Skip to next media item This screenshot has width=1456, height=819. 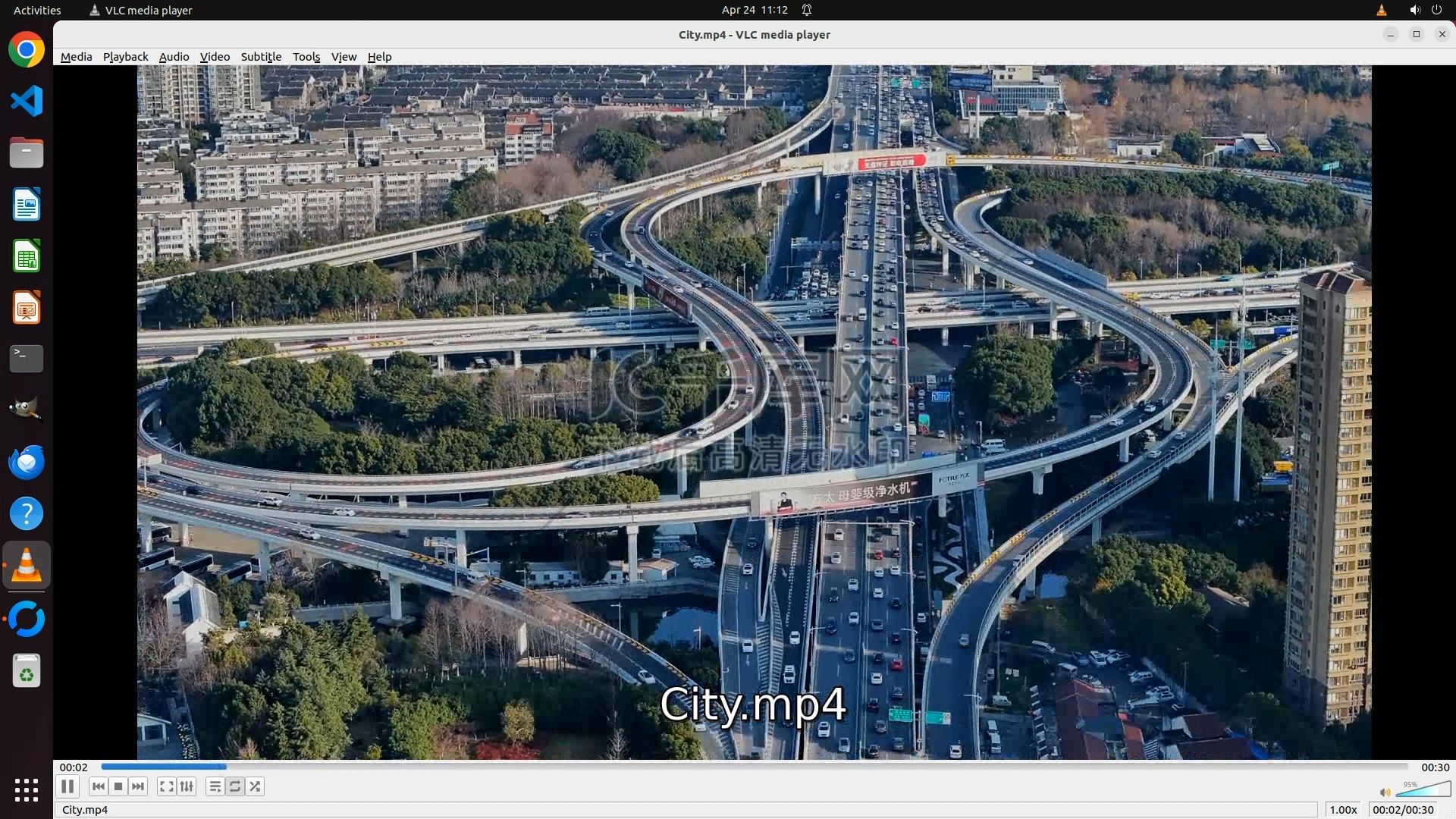[x=138, y=786]
